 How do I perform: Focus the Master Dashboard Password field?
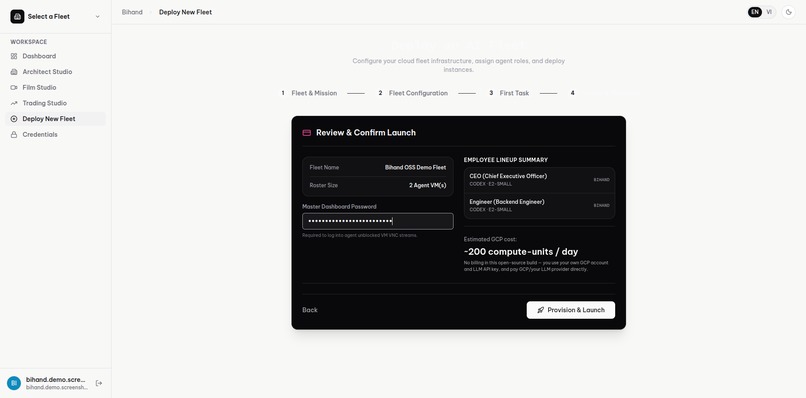(x=378, y=221)
